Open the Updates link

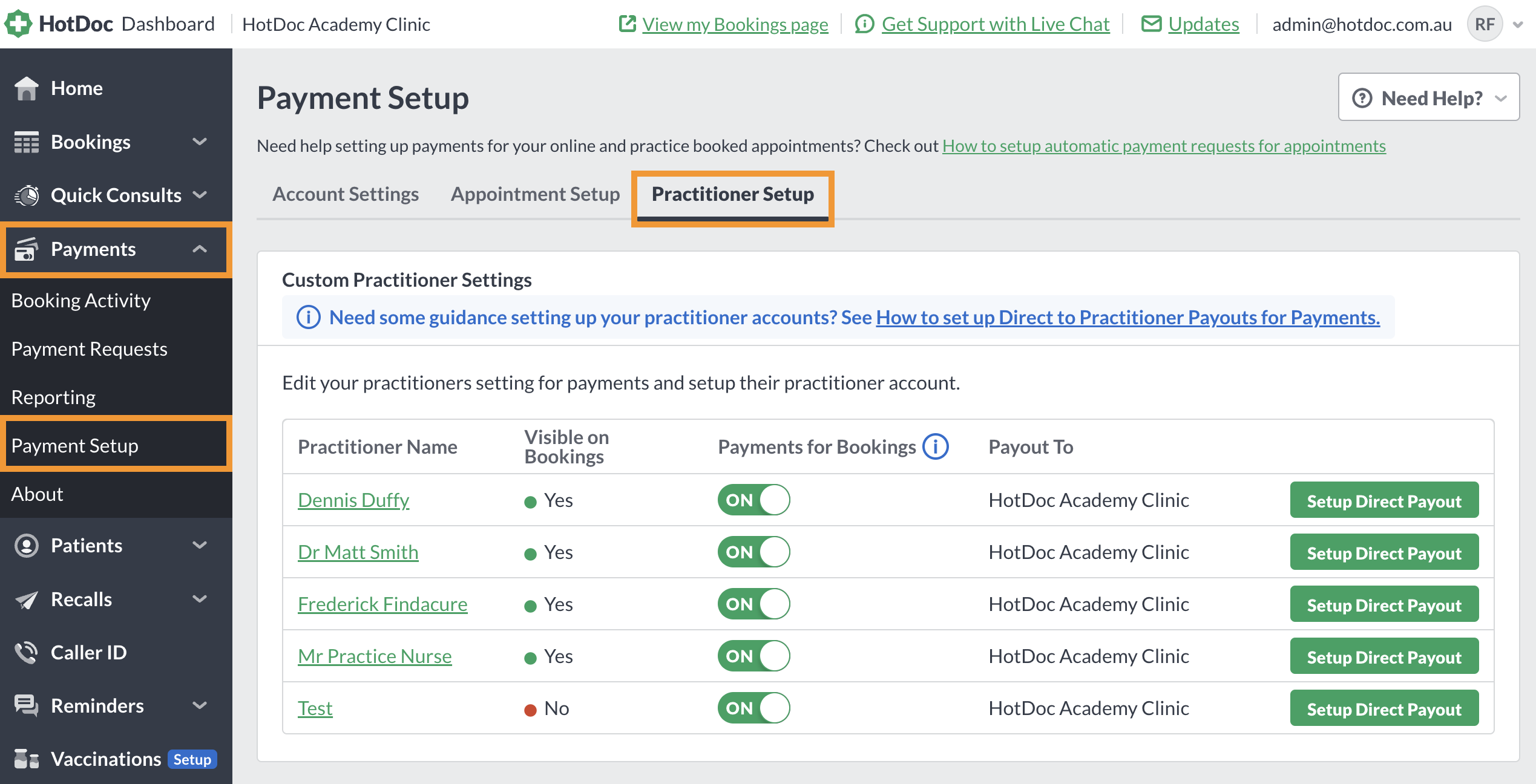1203,24
